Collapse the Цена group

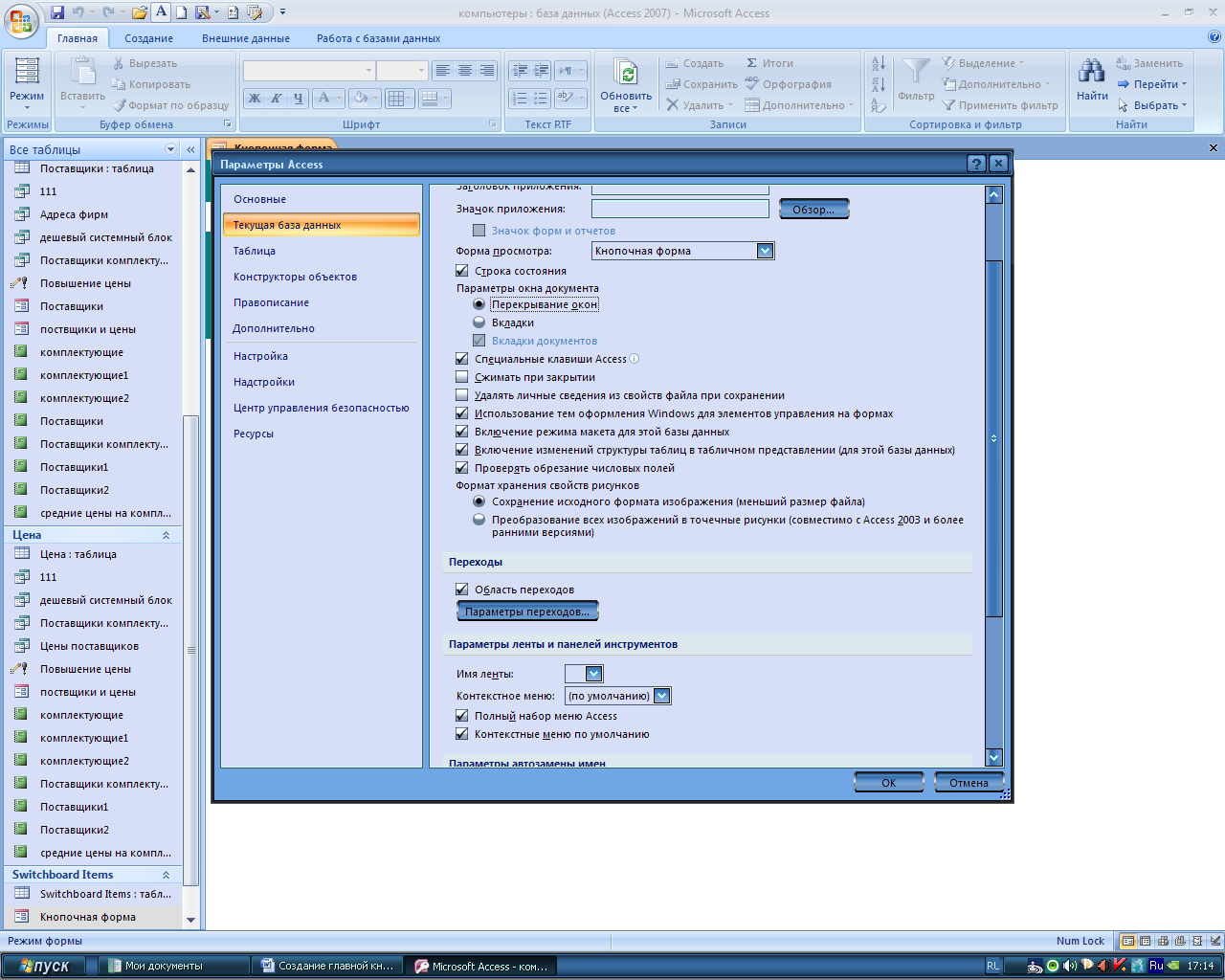(x=166, y=535)
